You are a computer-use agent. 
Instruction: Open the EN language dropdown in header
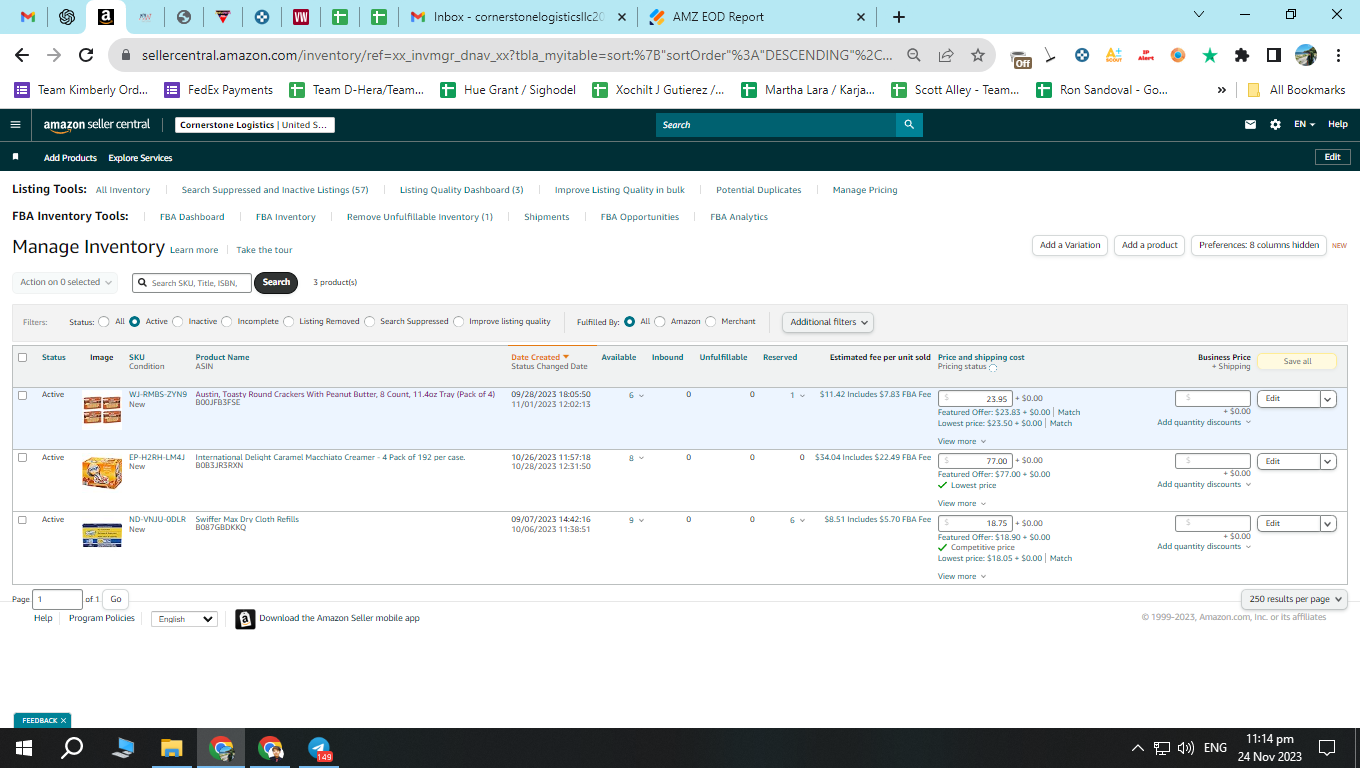(1305, 125)
